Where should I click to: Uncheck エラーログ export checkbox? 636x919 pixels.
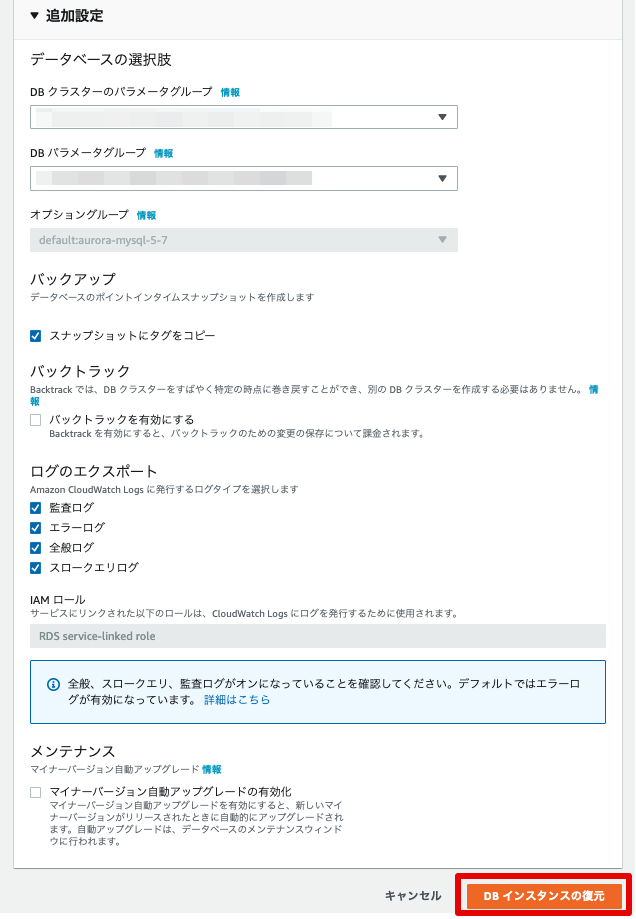point(36,527)
